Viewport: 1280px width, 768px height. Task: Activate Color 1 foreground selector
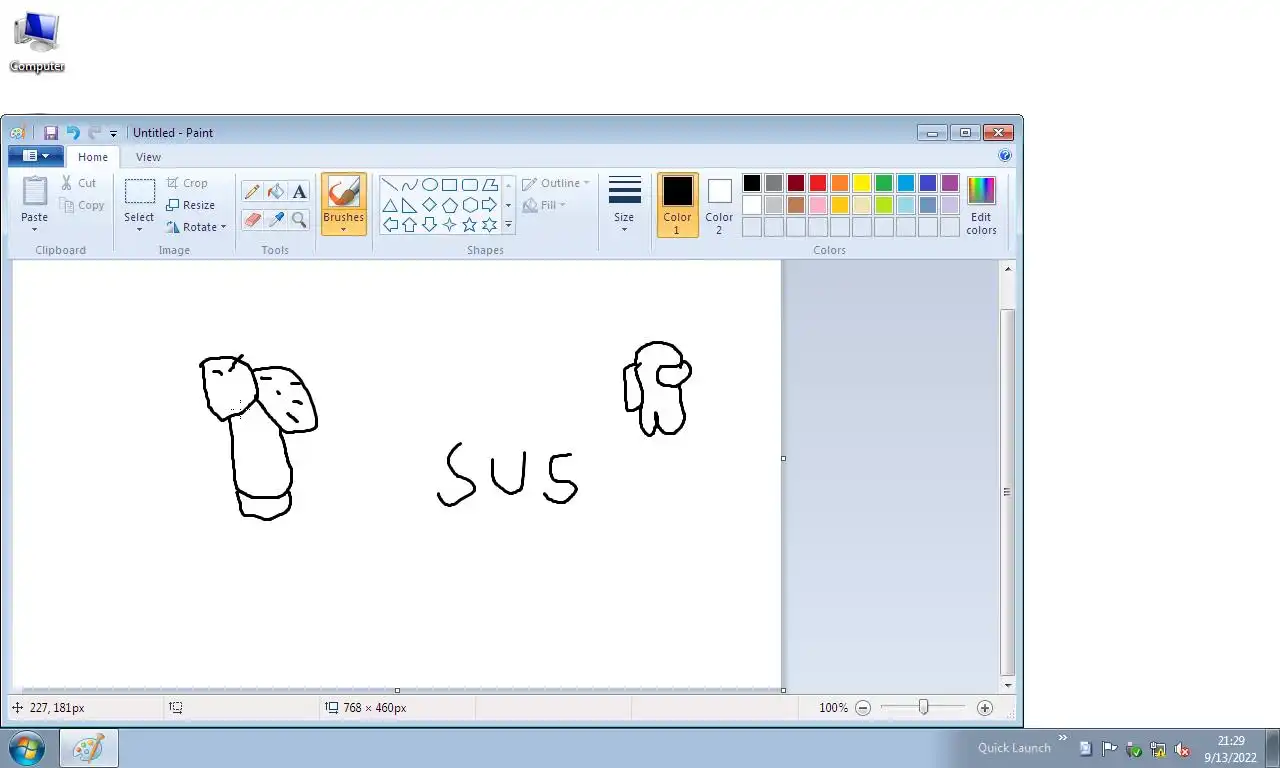coord(677,205)
